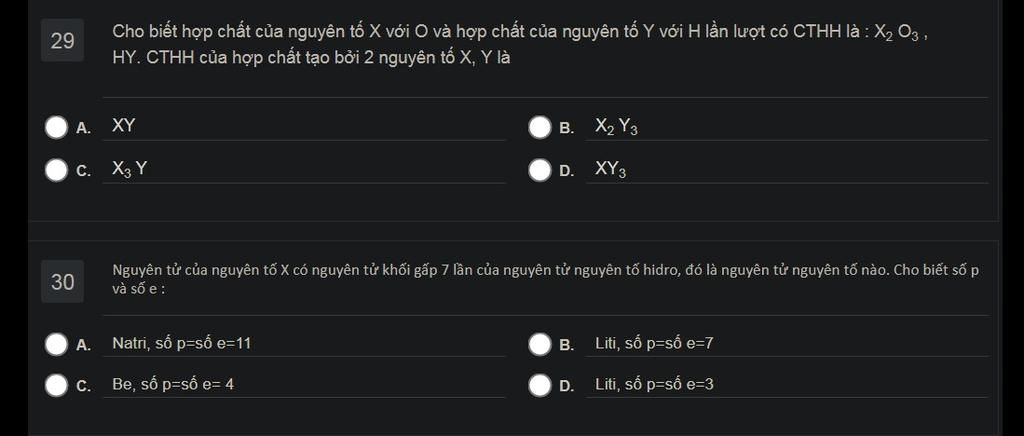The image size is (1024, 436).
Task: Pick answer 'Liti, số p=số e=7'
Action: (654, 344)
